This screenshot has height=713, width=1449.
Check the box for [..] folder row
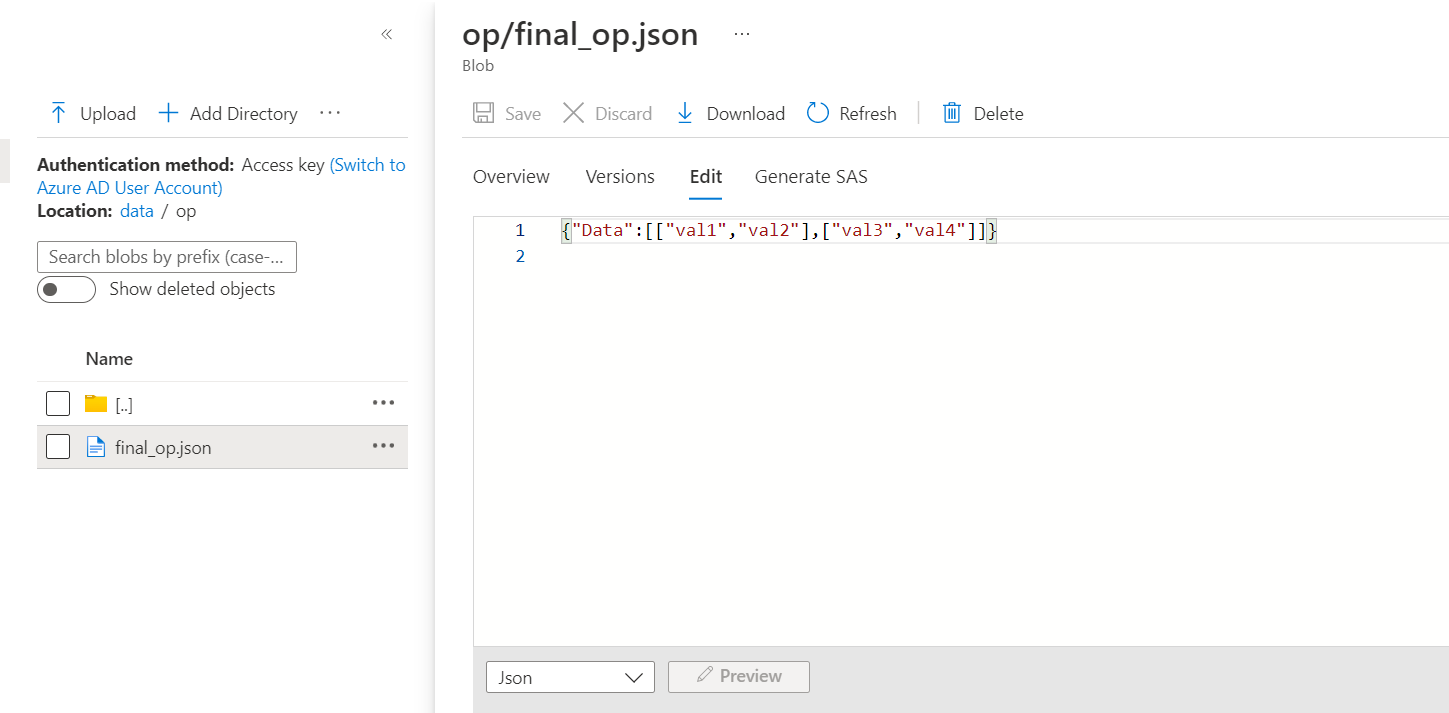(58, 403)
